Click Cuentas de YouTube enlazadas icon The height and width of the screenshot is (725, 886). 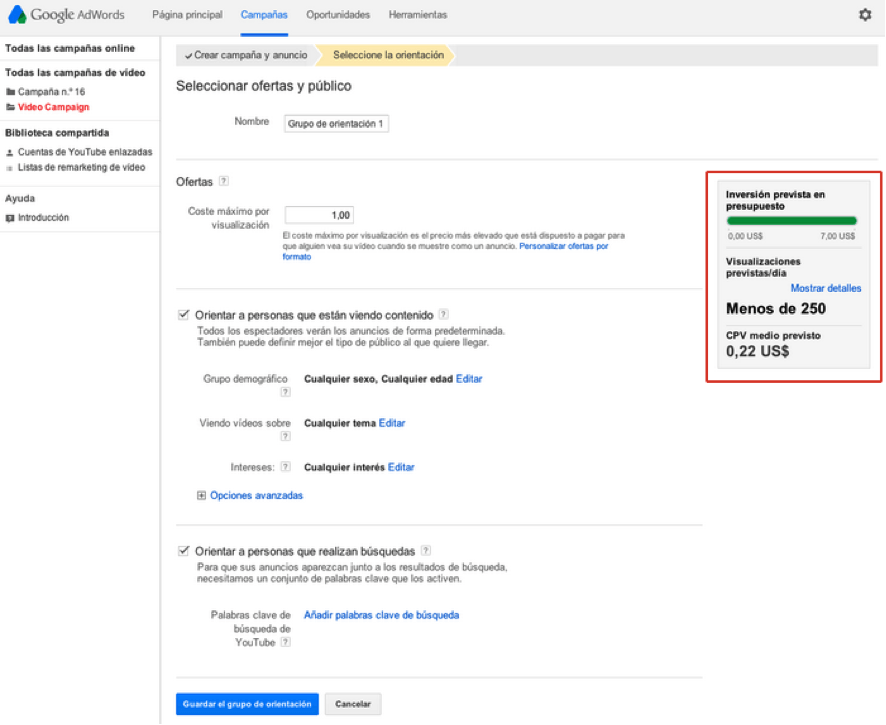click(10, 152)
